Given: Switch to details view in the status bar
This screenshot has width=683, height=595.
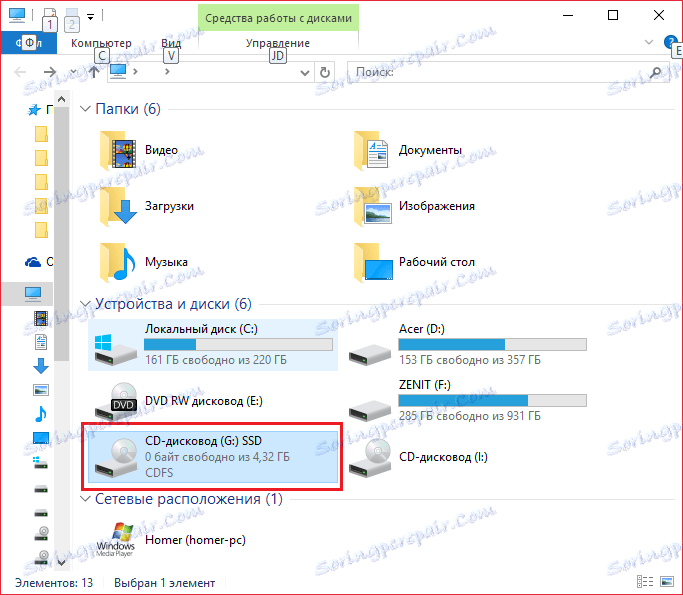Looking at the screenshot, I should pyautogui.click(x=645, y=581).
